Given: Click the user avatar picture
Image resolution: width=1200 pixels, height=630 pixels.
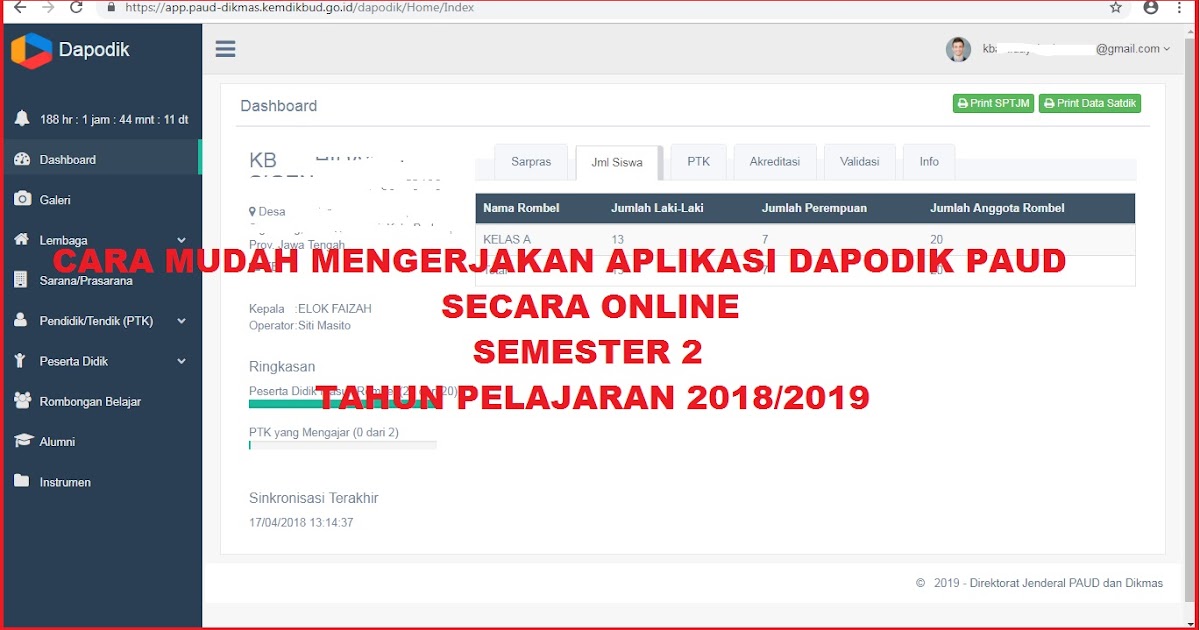Looking at the screenshot, I should (x=958, y=49).
